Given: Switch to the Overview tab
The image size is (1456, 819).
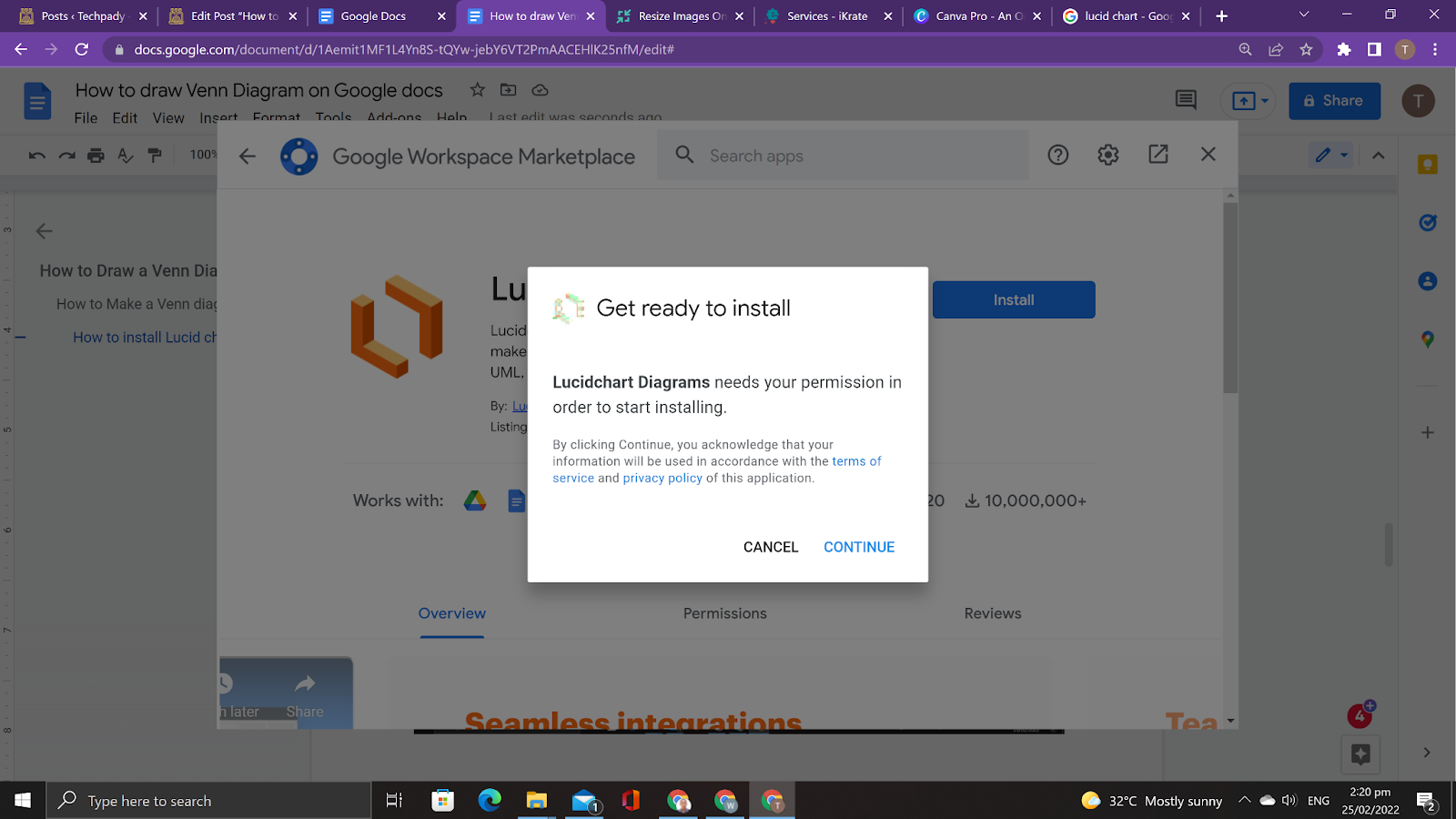Looking at the screenshot, I should click(452, 613).
